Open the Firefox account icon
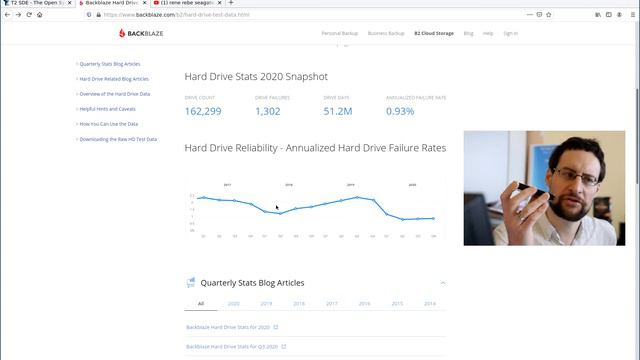 pos(619,15)
